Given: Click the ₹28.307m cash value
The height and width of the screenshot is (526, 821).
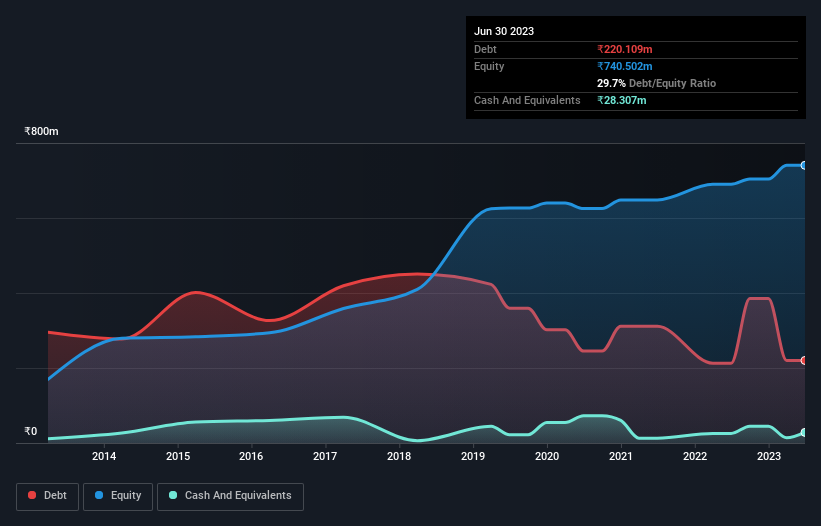Looking at the screenshot, I should point(622,100).
